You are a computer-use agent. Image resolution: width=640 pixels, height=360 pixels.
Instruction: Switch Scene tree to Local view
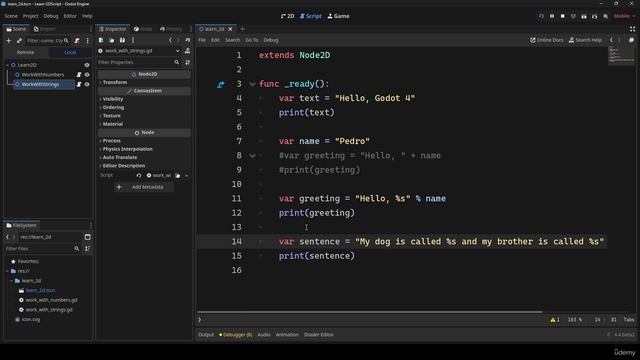(x=70, y=52)
